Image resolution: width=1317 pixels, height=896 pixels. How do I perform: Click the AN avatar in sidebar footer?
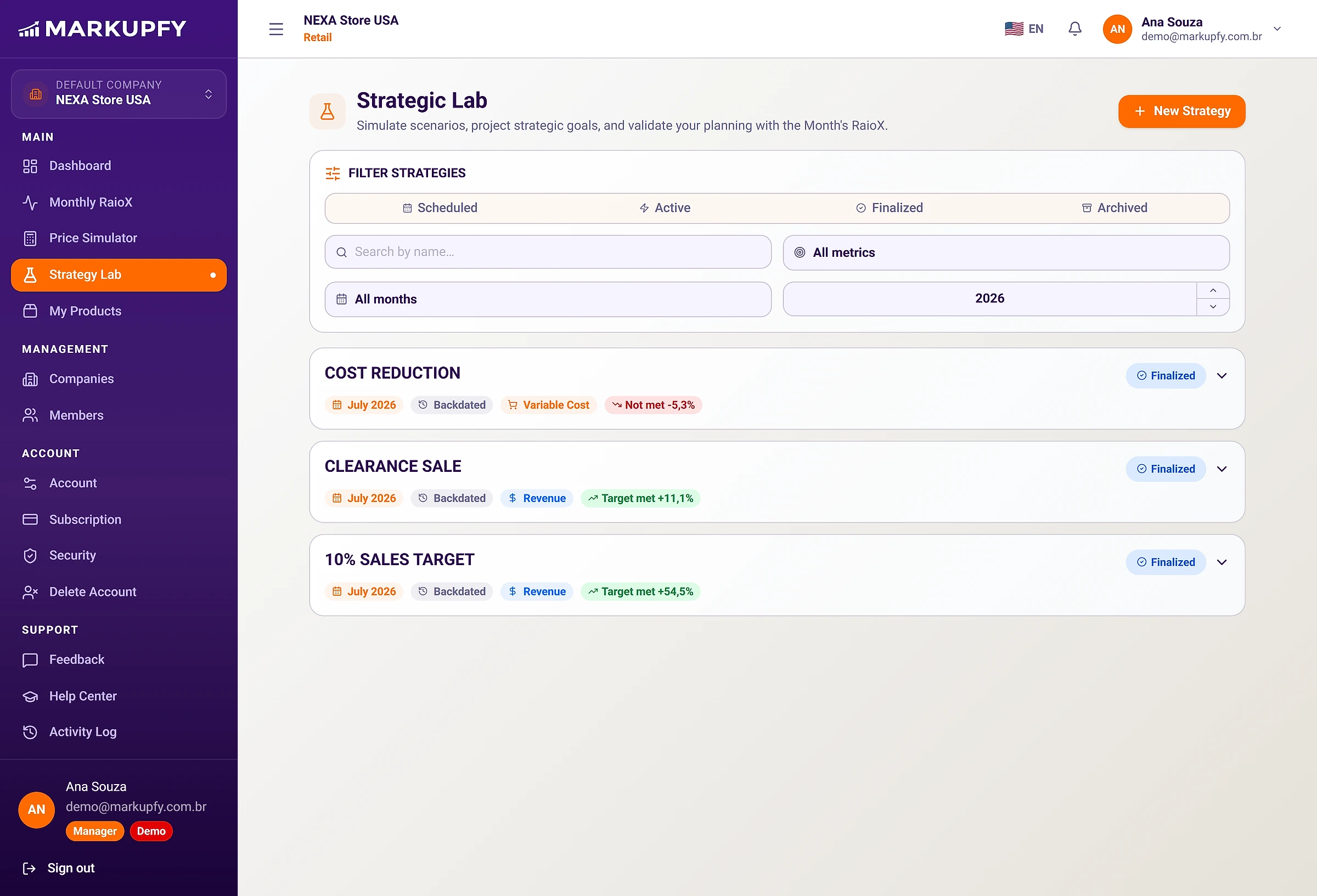coord(36,810)
